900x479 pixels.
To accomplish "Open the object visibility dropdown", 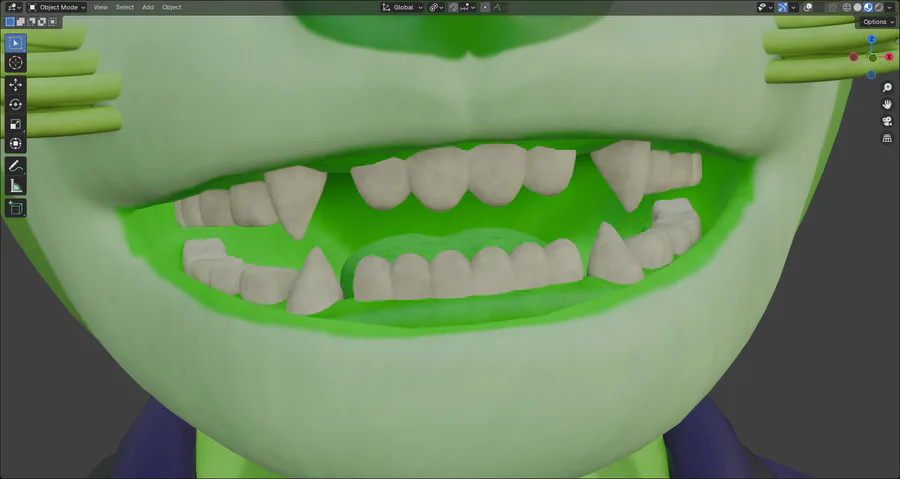I will coord(765,7).
